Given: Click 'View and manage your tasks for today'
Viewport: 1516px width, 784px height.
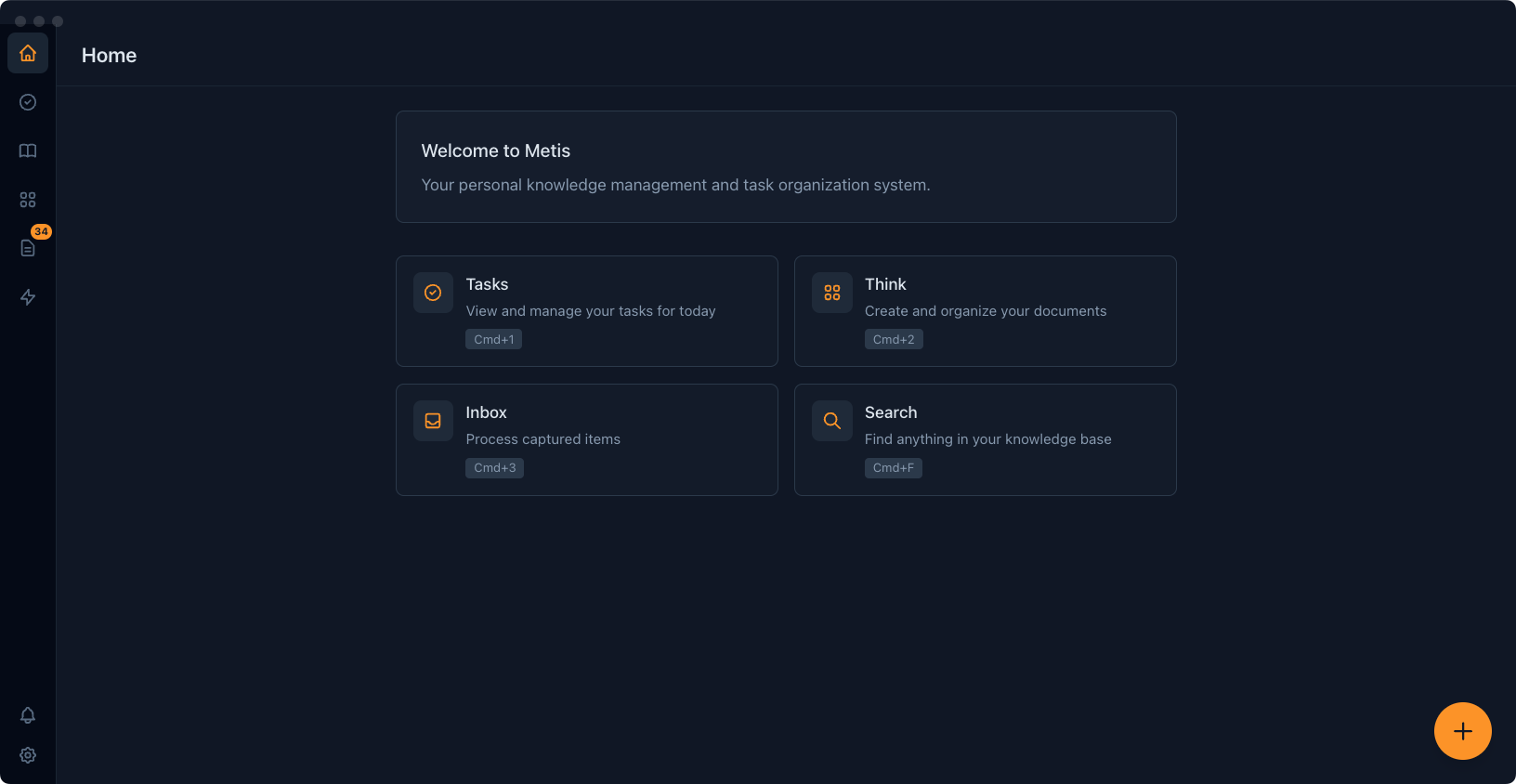Looking at the screenshot, I should click(x=591, y=311).
